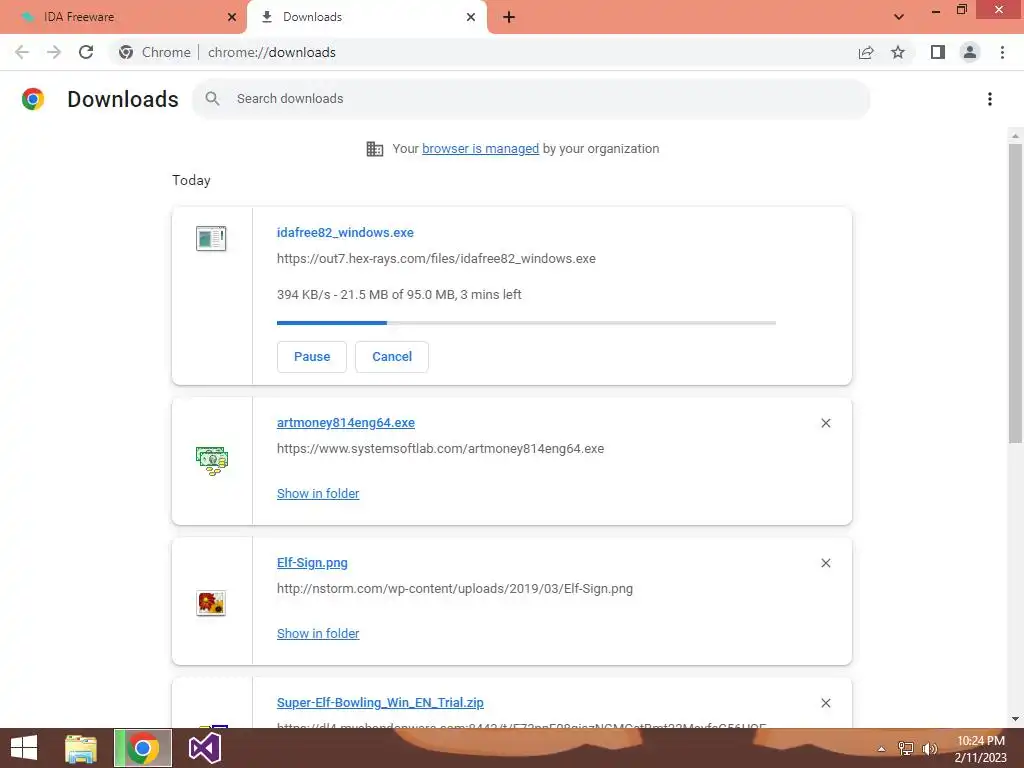This screenshot has height=768, width=1024.
Task: Click the share page icon in address bar
Action: click(x=866, y=52)
